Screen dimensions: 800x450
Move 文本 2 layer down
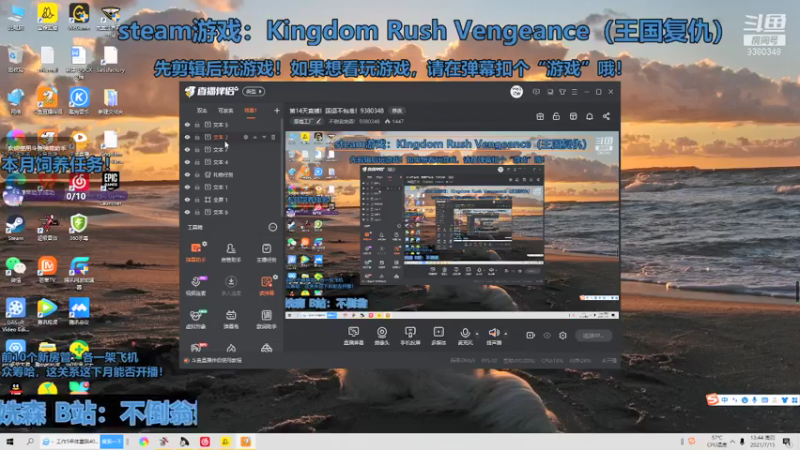(x=264, y=137)
